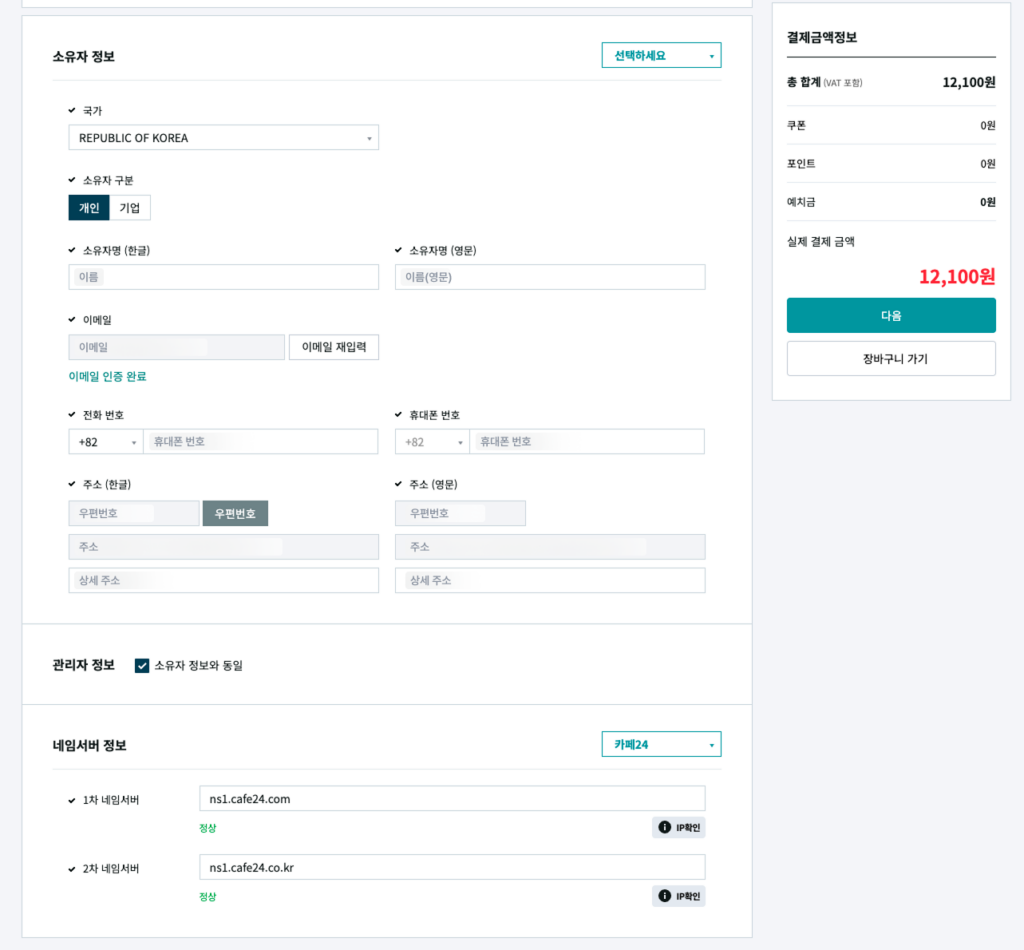Open the 선택하세요 owner info dropdown
This screenshot has width=1024, height=950.
[661, 56]
